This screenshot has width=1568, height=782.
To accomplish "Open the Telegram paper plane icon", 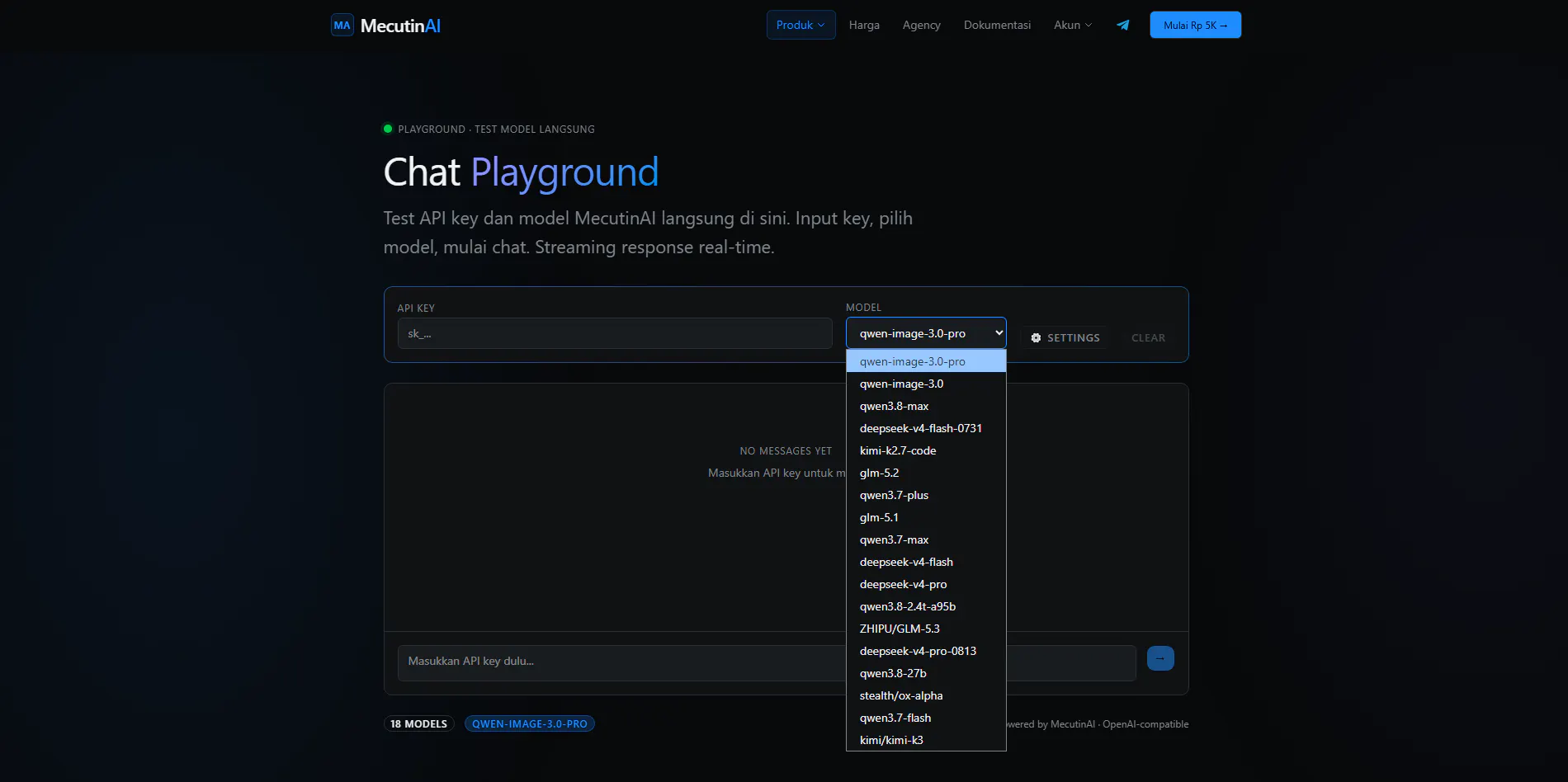I will pyautogui.click(x=1122, y=25).
